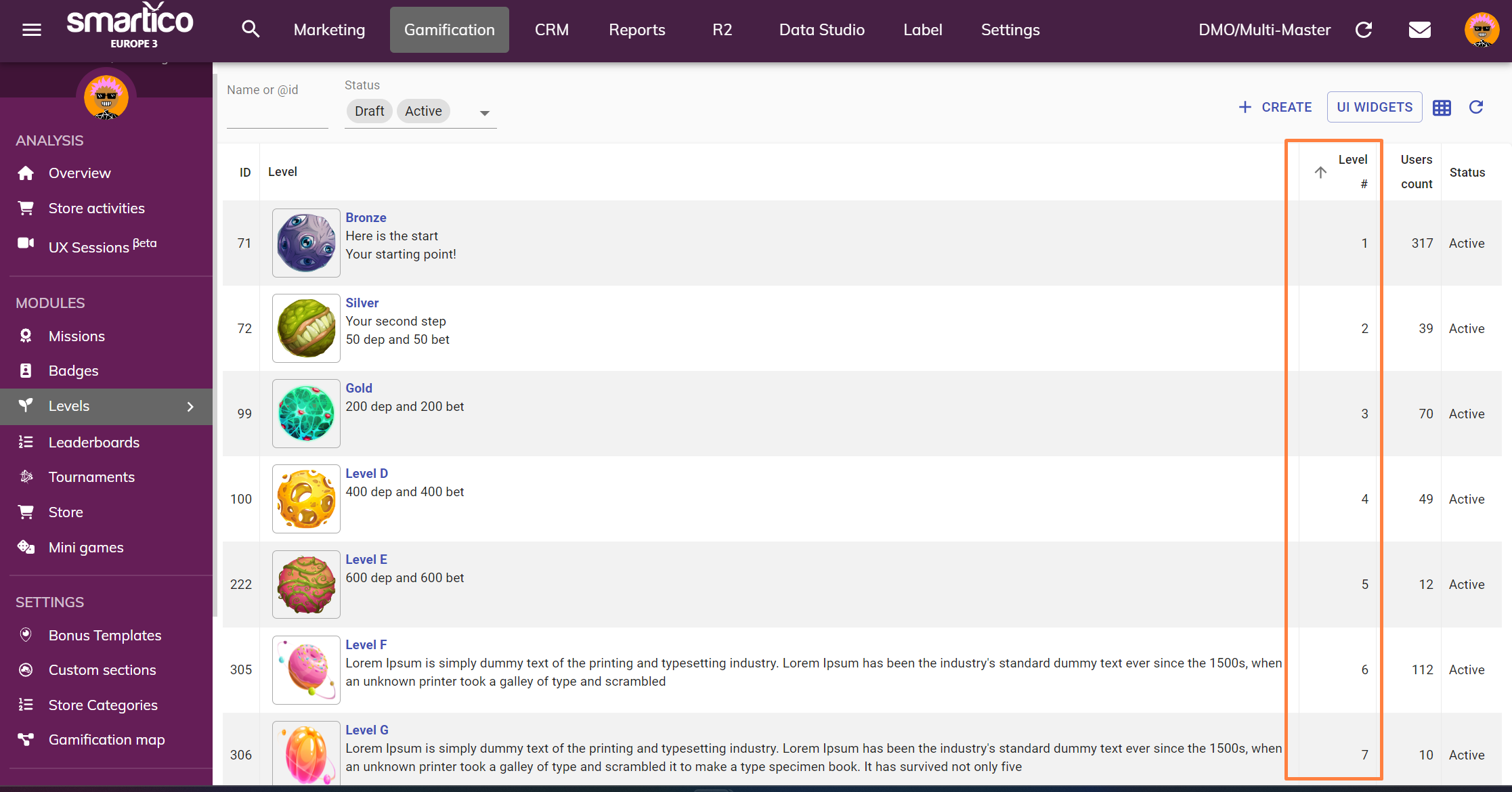Click the Gold level thumbnail image
1512x792 pixels.
[306, 413]
